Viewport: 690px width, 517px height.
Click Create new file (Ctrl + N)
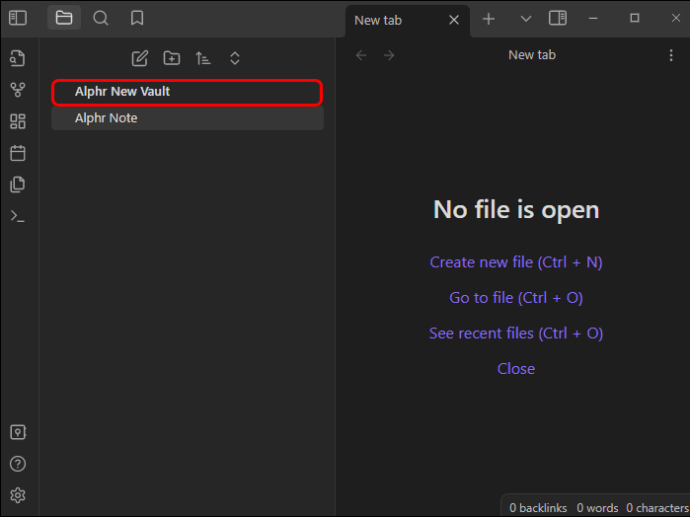point(516,262)
